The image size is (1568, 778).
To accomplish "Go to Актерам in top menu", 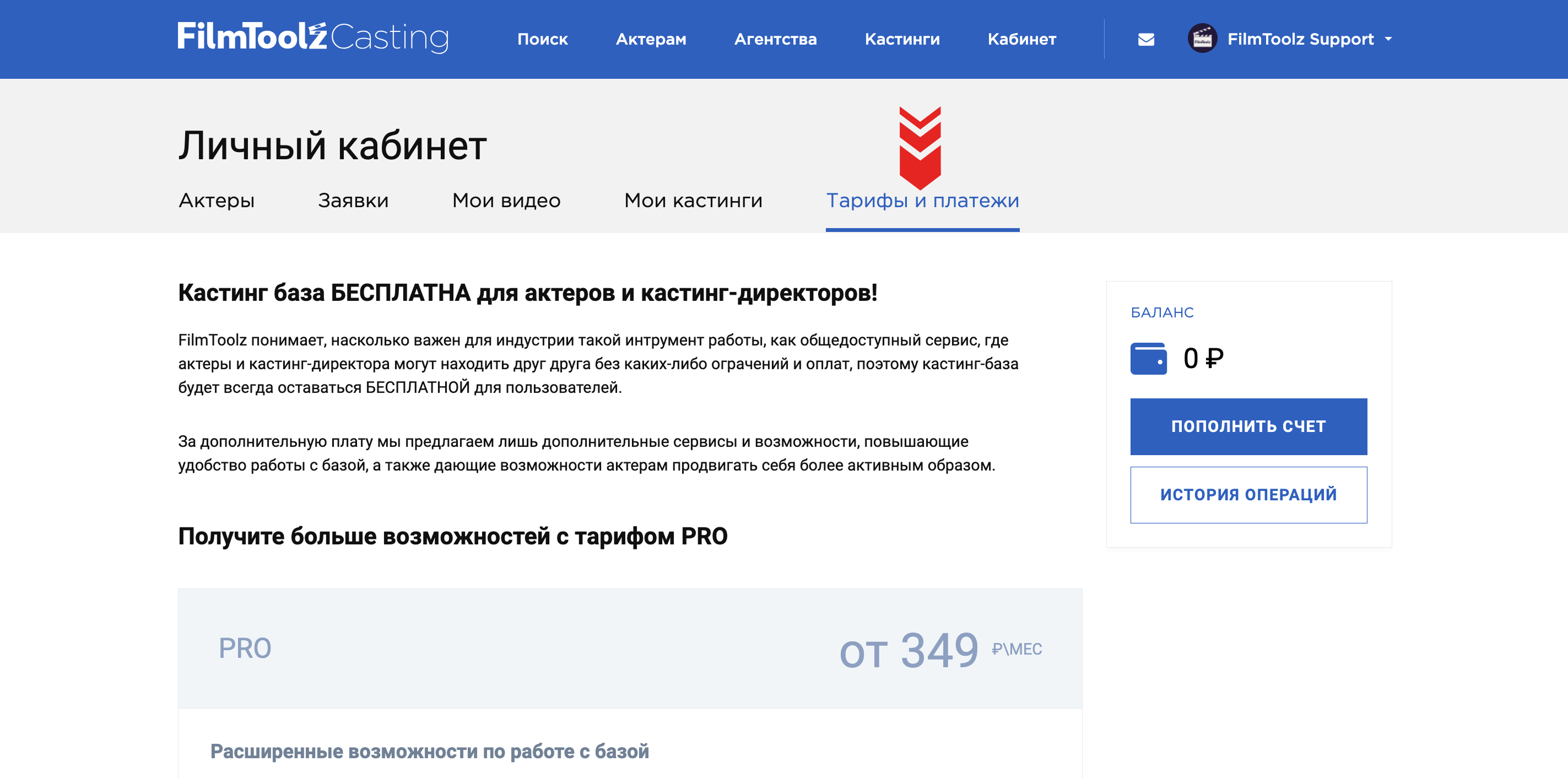I will (650, 40).
